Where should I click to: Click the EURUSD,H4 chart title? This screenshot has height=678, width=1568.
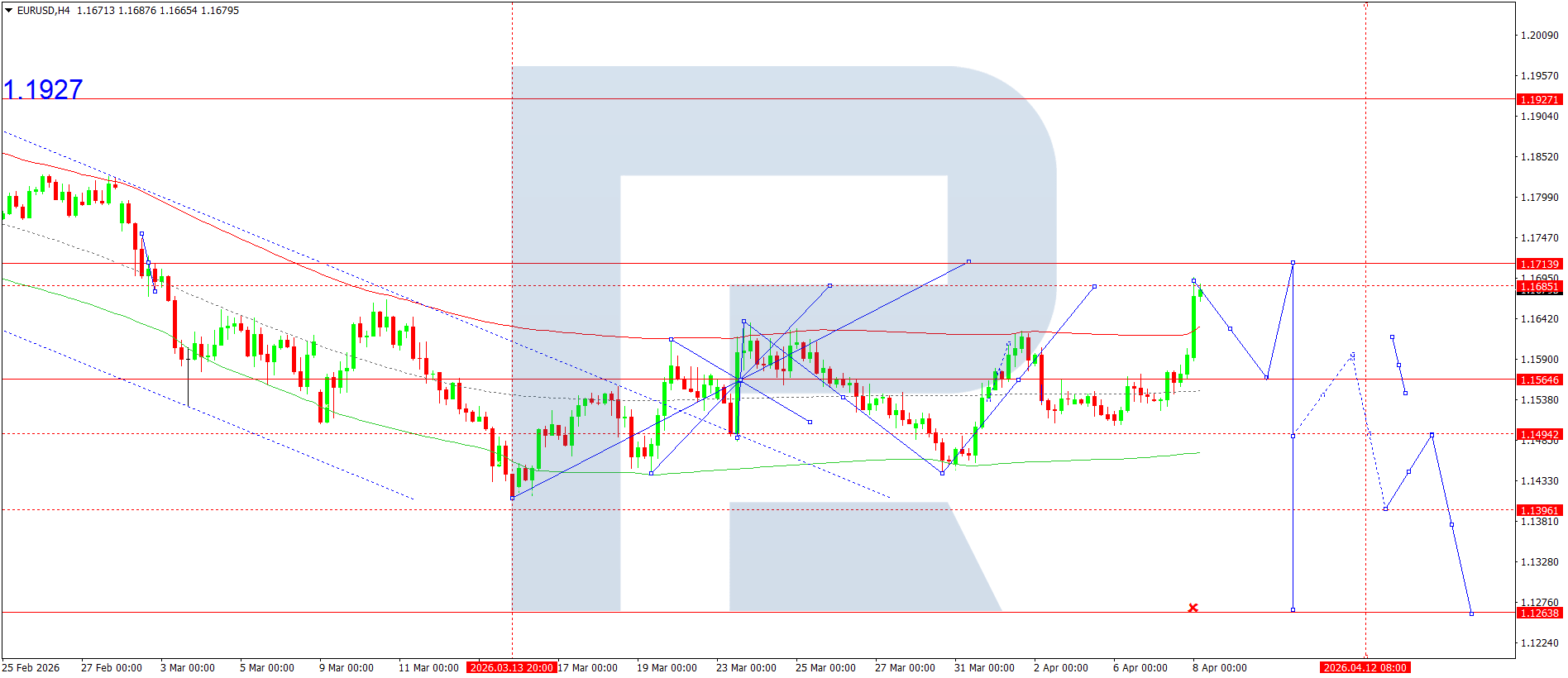click(44, 11)
